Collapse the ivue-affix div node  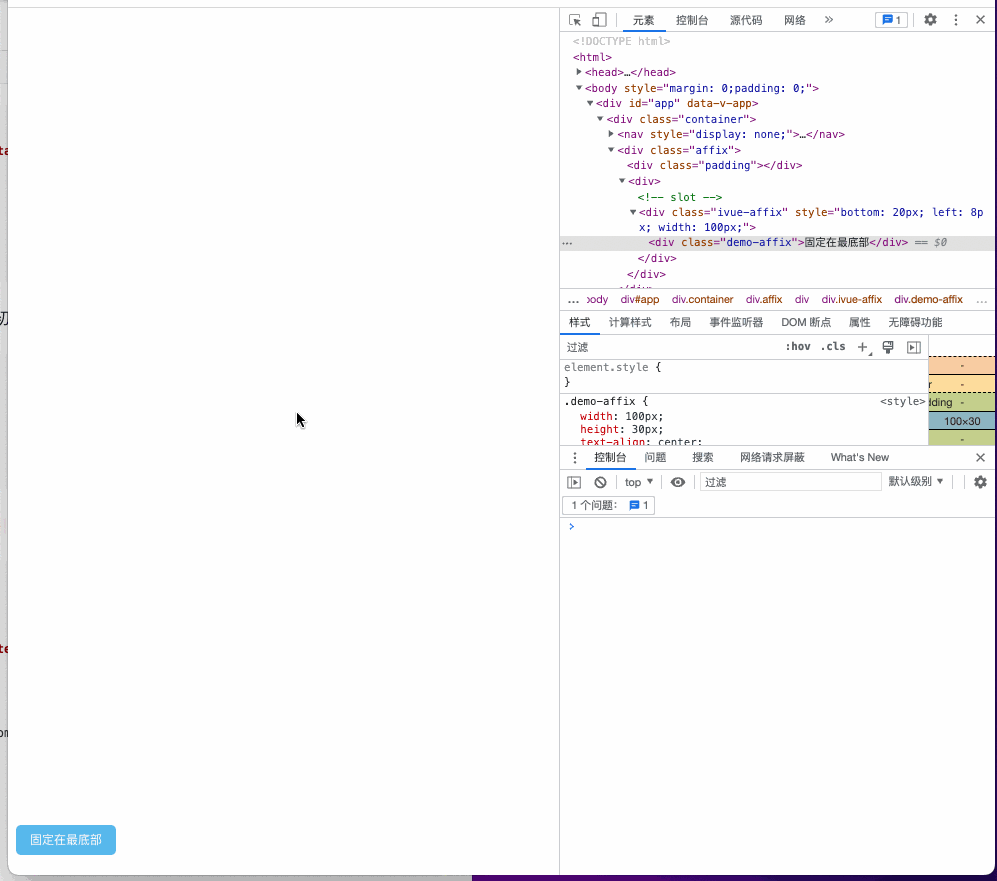click(x=633, y=212)
